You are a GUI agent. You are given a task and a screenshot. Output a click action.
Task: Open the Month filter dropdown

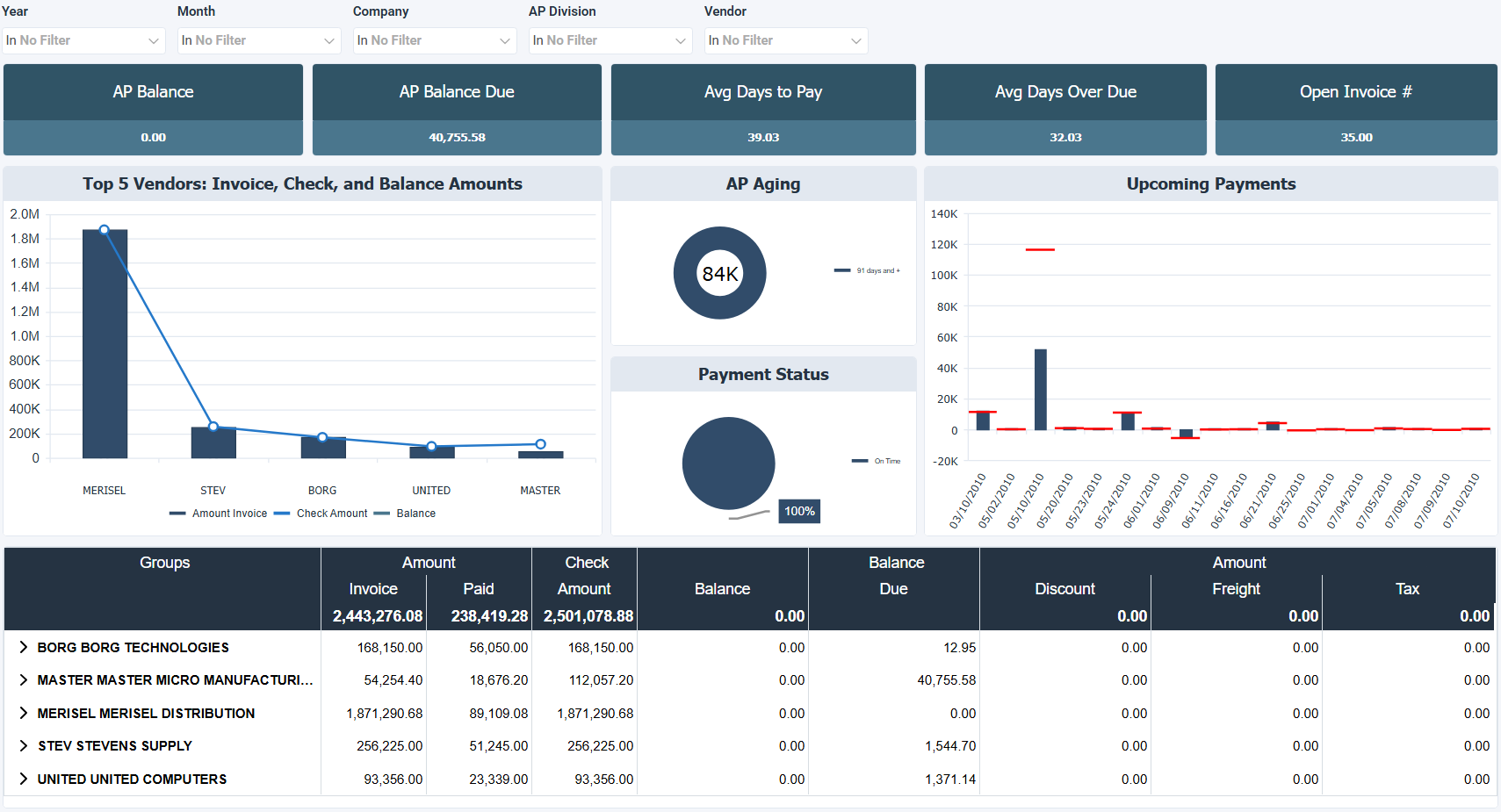[259, 40]
